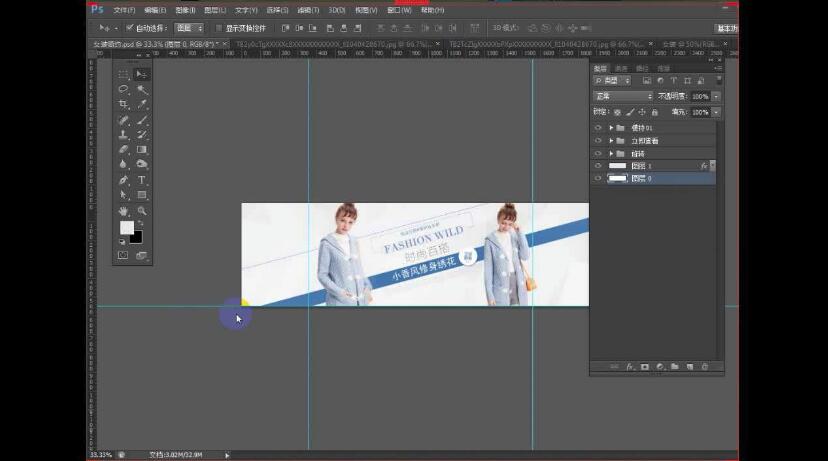This screenshot has height=461, width=828.
Task: Select the Pen tool
Action: [x=123, y=180]
